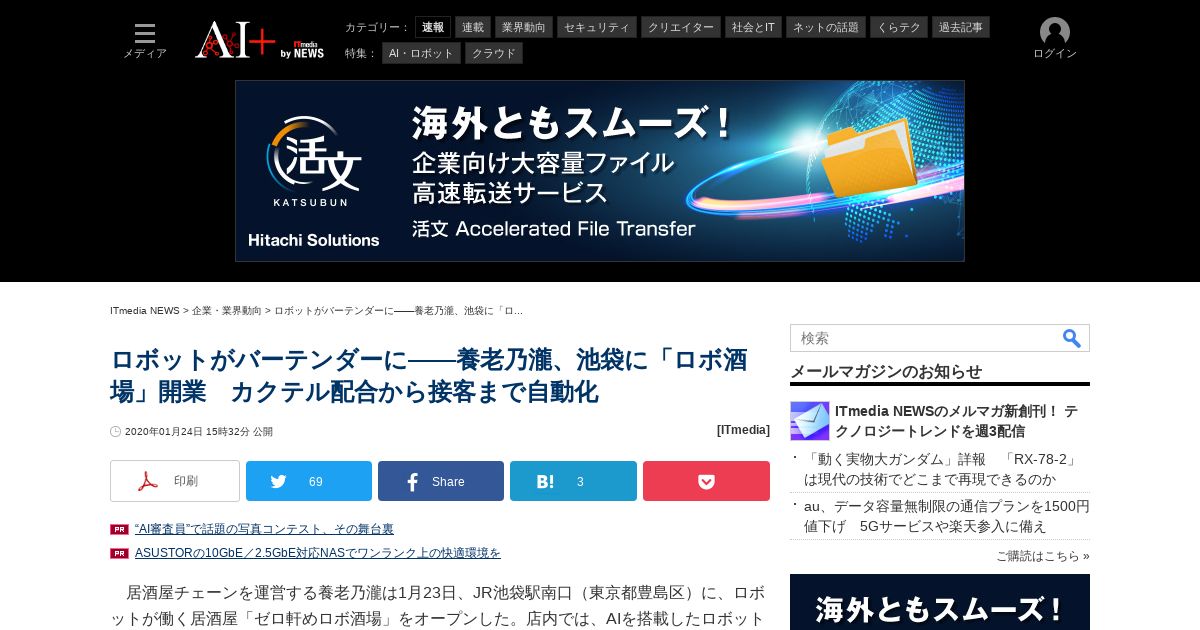This screenshot has width=1200, height=630.
Task: Open the クラウド feature tab
Action: 494,53
